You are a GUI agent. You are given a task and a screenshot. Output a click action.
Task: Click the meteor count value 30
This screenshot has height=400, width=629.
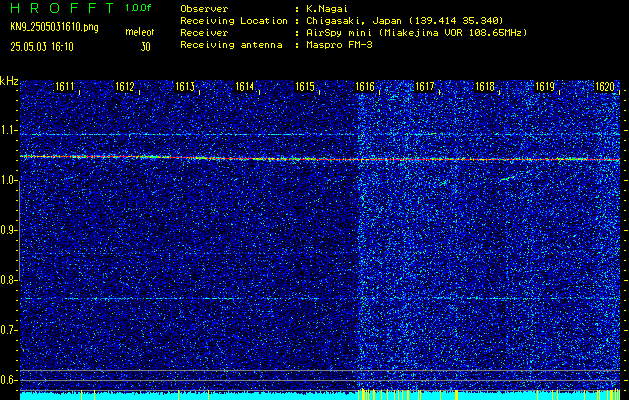(x=145, y=47)
